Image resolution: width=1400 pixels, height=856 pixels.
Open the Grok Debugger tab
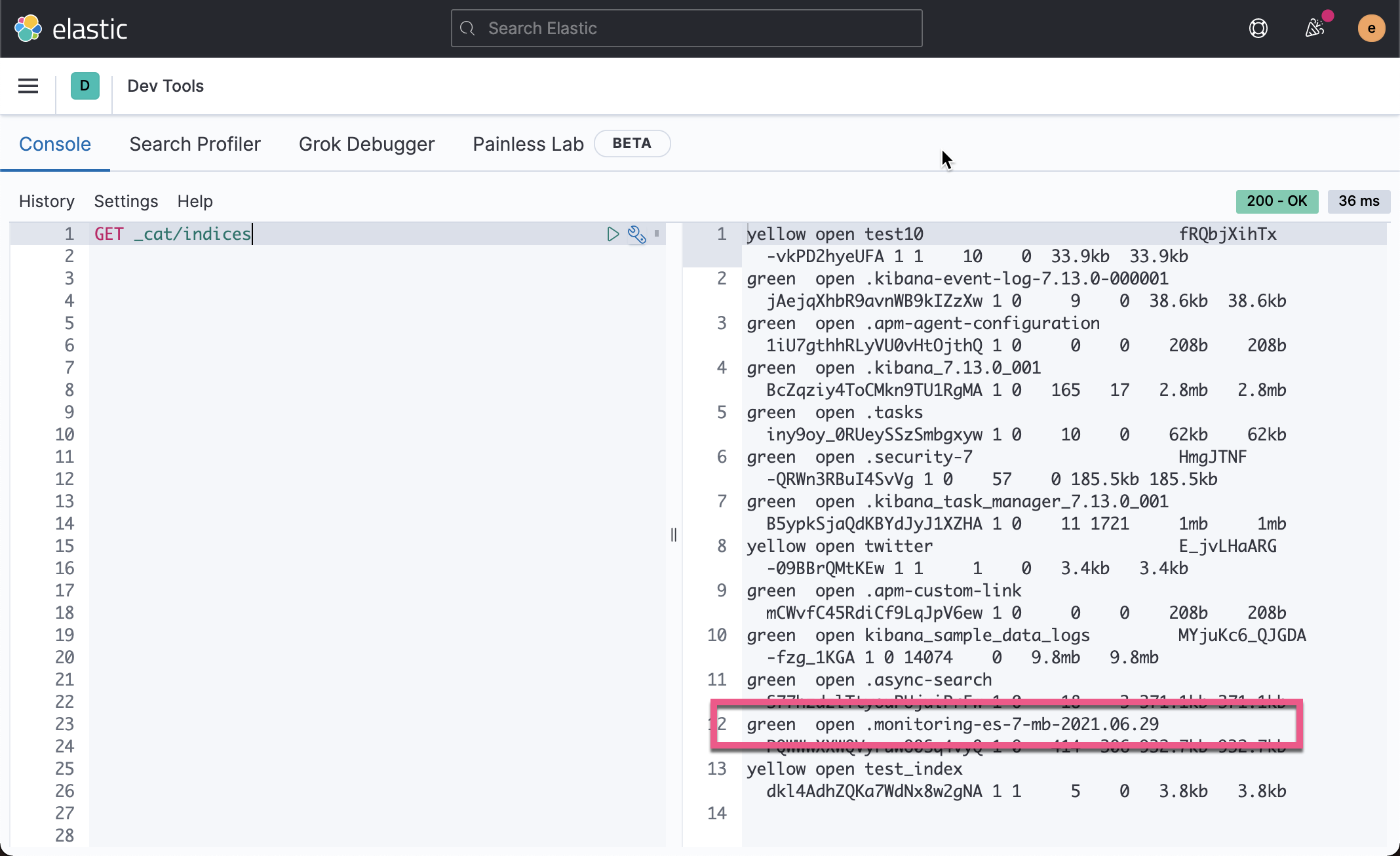click(x=367, y=144)
